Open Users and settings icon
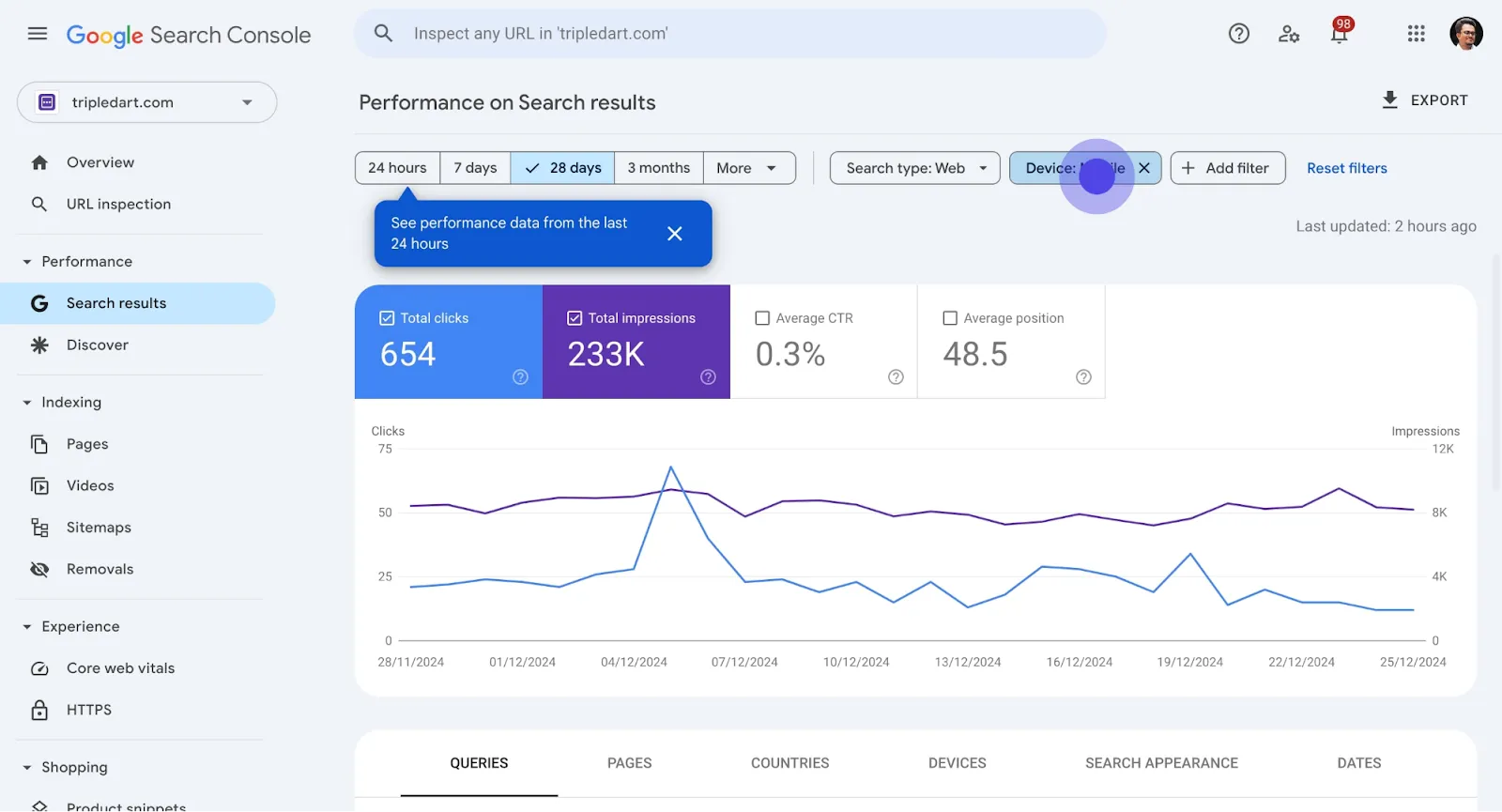The width and height of the screenshot is (1502, 812). [1289, 34]
